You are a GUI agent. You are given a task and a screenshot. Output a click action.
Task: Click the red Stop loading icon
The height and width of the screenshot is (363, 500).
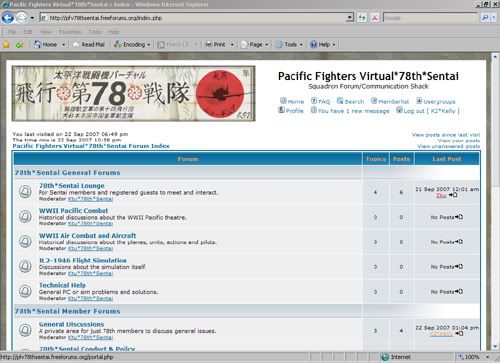[374, 18]
